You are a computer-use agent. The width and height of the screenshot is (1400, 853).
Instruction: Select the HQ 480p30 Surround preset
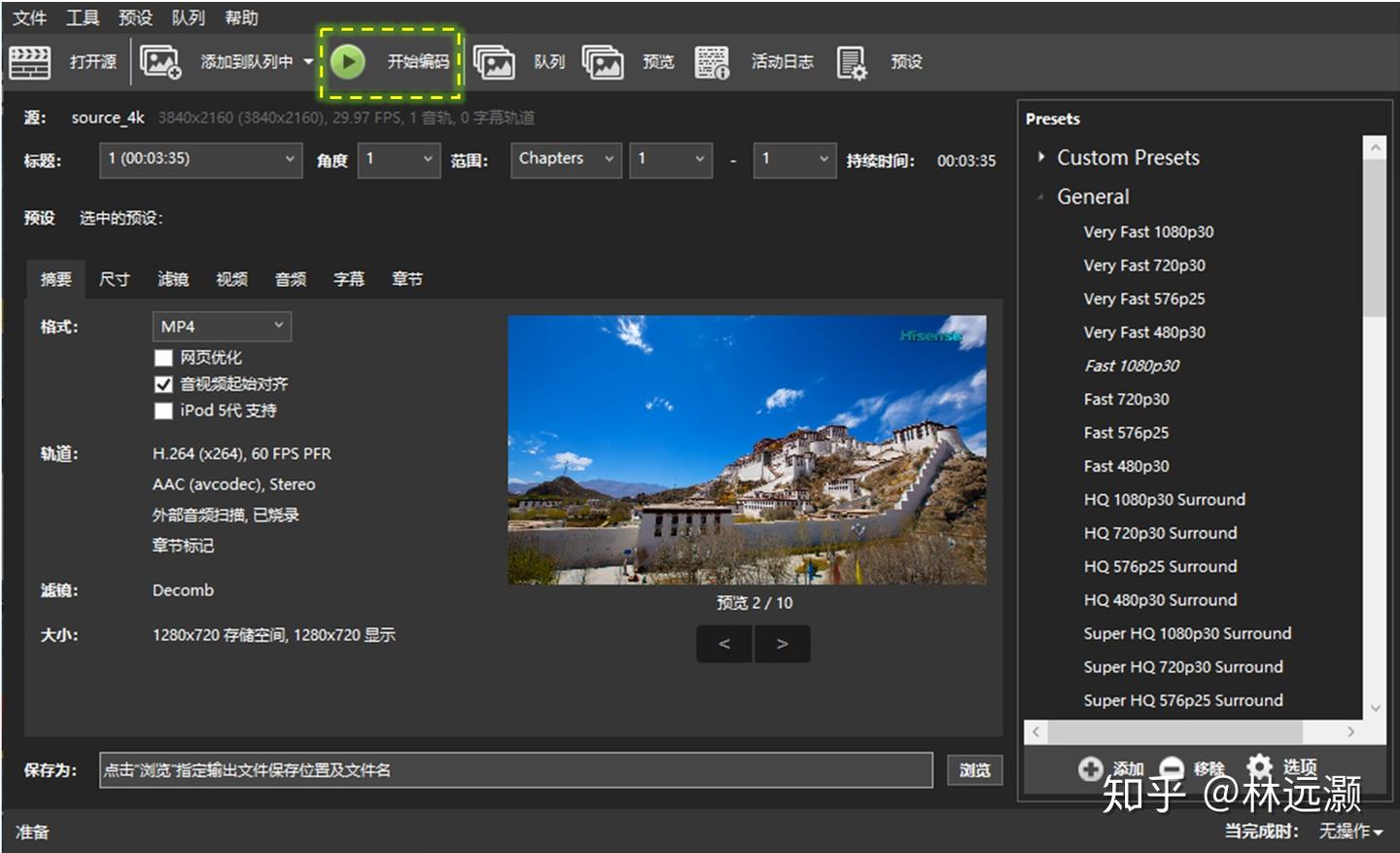(x=1161, y=600)
